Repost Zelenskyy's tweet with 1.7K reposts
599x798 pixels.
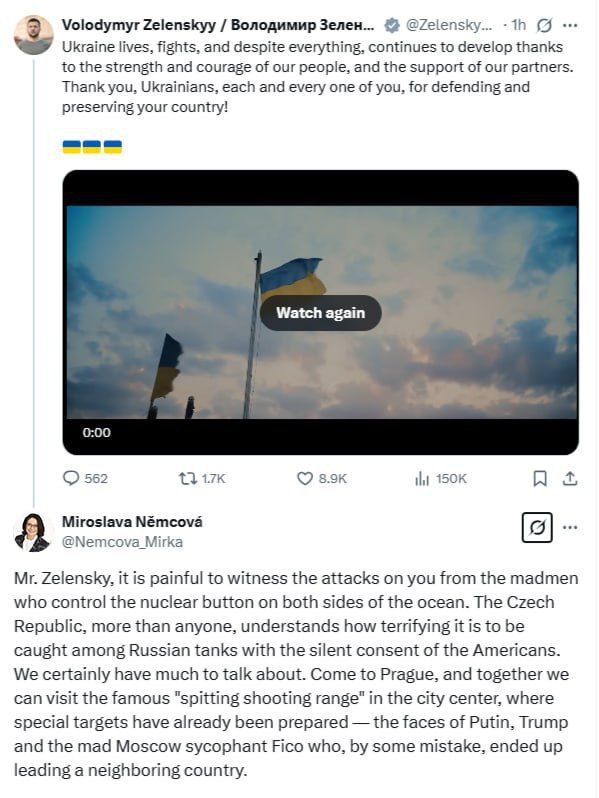point(202,478)
